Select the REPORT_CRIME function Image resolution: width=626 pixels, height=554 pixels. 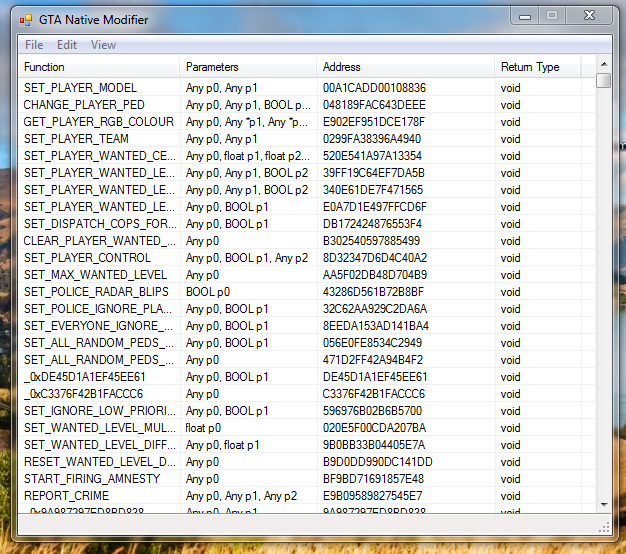tap(66, 496)
